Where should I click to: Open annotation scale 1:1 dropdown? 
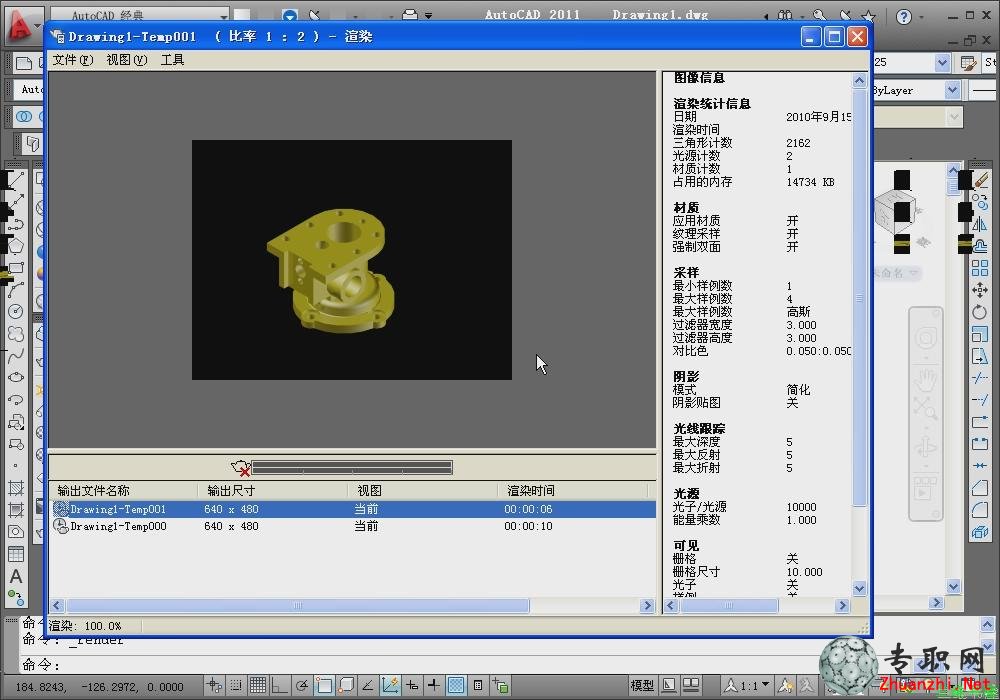click(x=747, y=685)
